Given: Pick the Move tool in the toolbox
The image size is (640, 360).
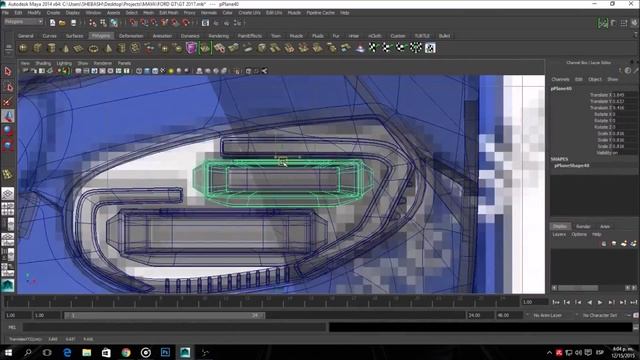Looking at the screenshot, I should pos(8,116).
